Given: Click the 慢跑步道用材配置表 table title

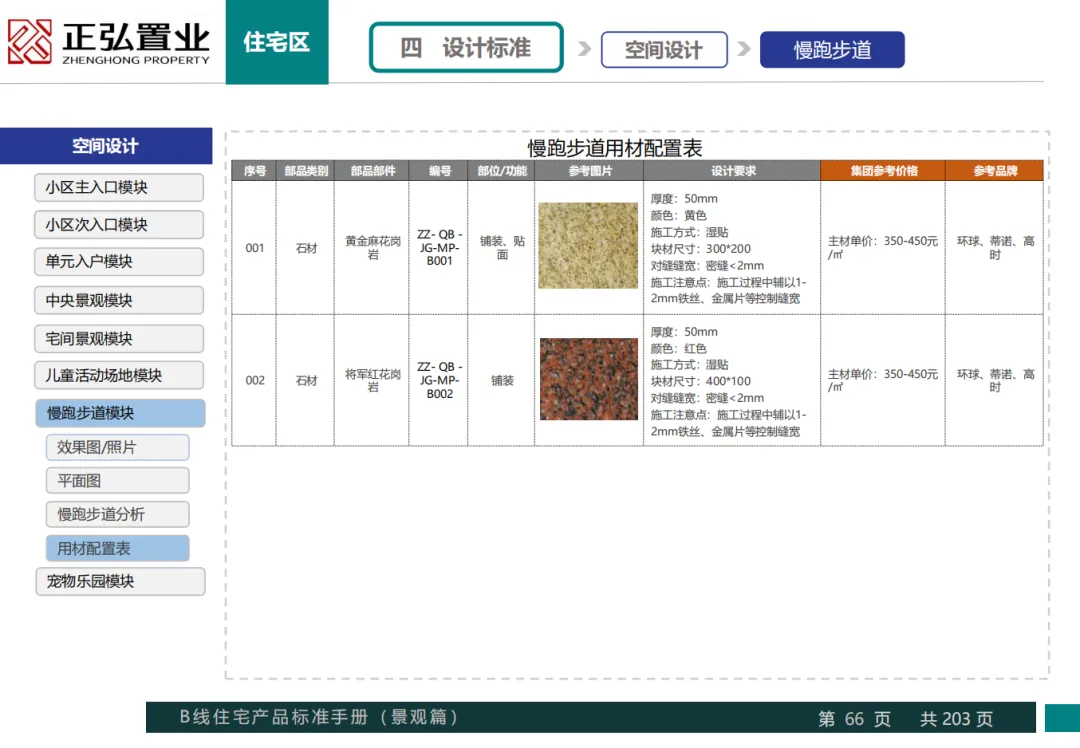Looking at the screenshot, I should pyautogui.click(x=614, y=147).
